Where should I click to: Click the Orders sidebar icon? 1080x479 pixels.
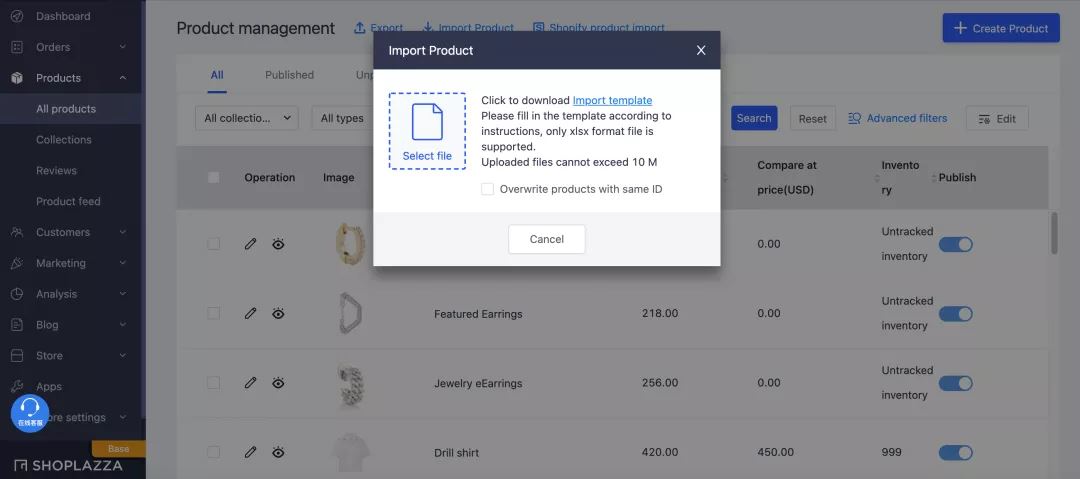17,47
